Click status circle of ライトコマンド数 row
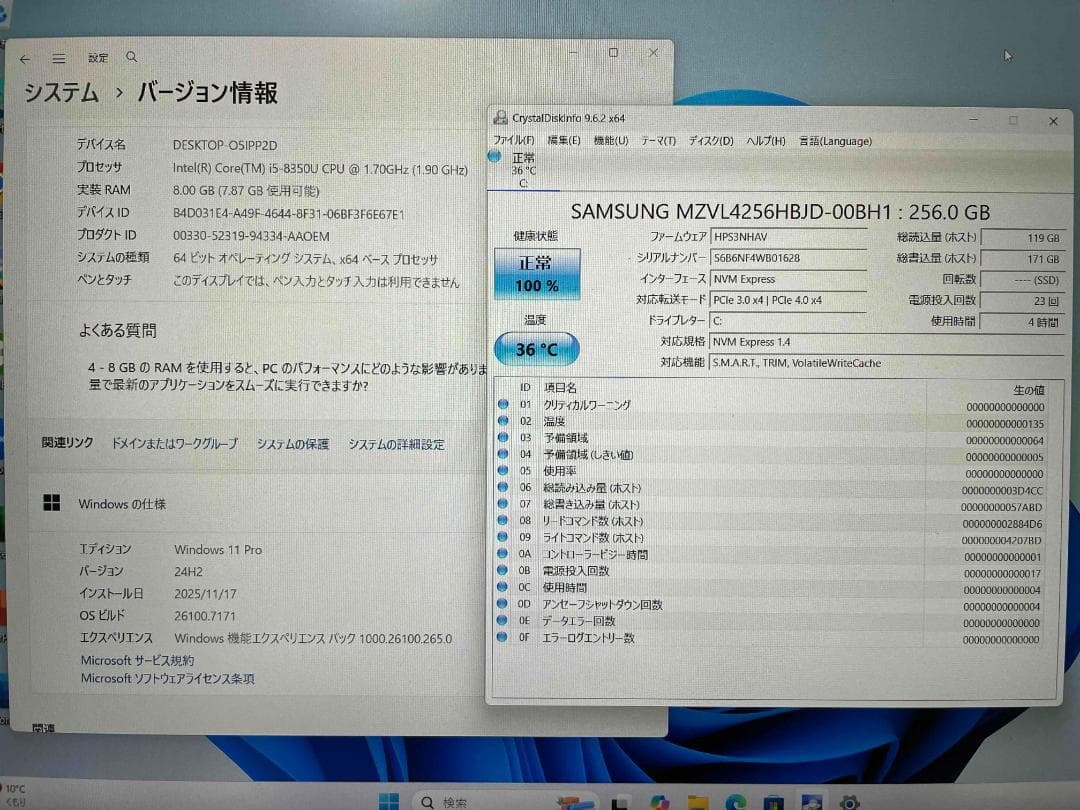The width and height of the screenshot is (1080, 810). click(x=503, y=537)
